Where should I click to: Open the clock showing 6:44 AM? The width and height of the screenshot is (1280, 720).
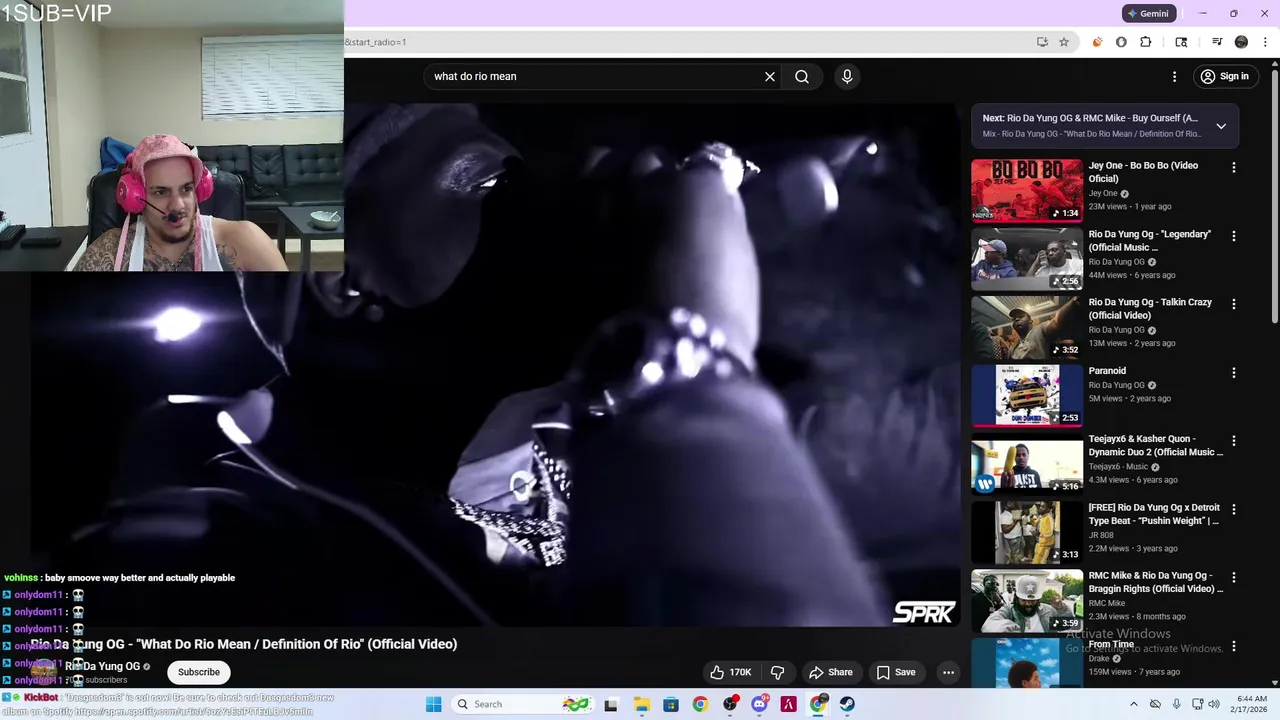(1251, 704)
